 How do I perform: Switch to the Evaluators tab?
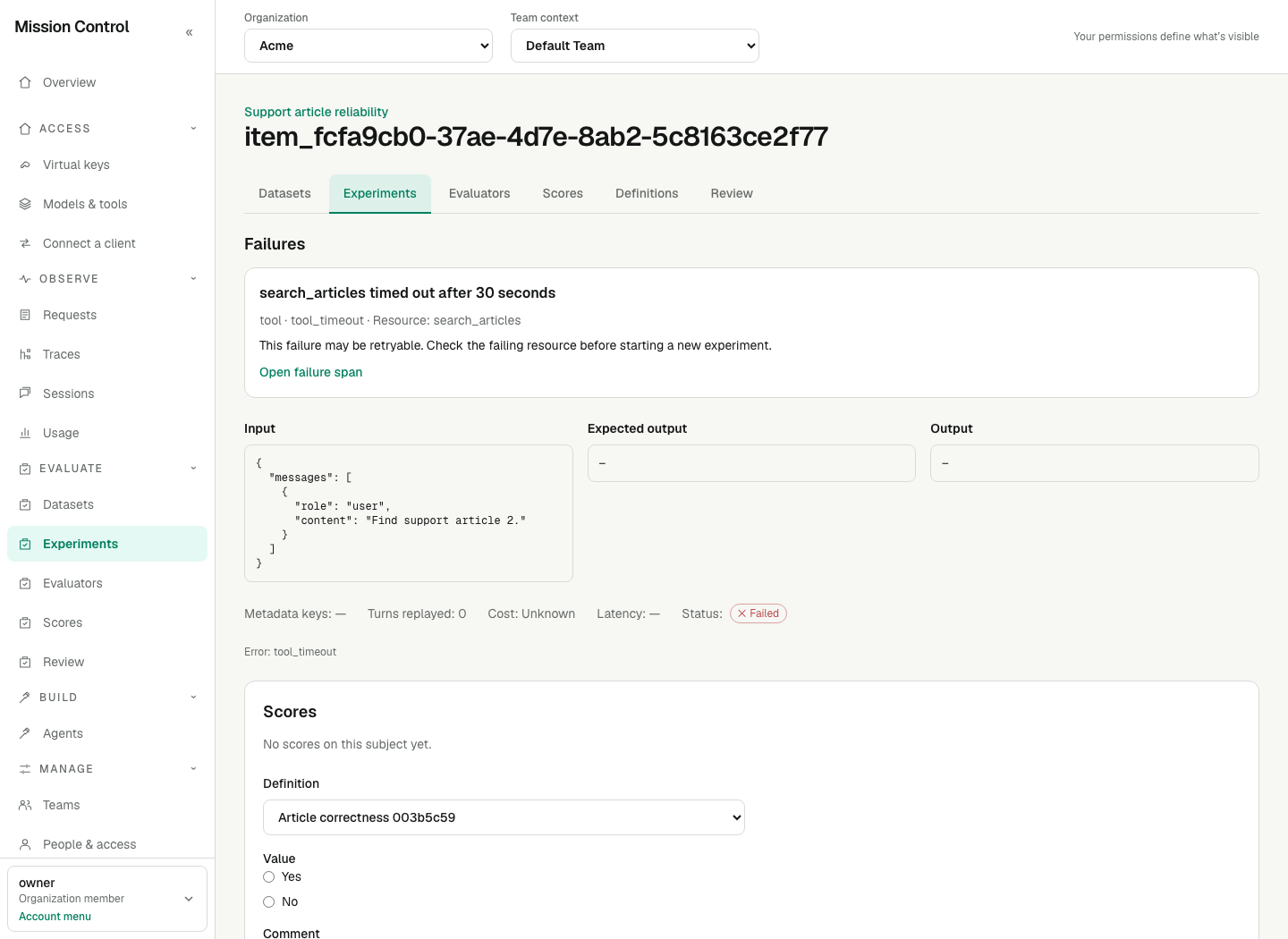coord(479,193)
